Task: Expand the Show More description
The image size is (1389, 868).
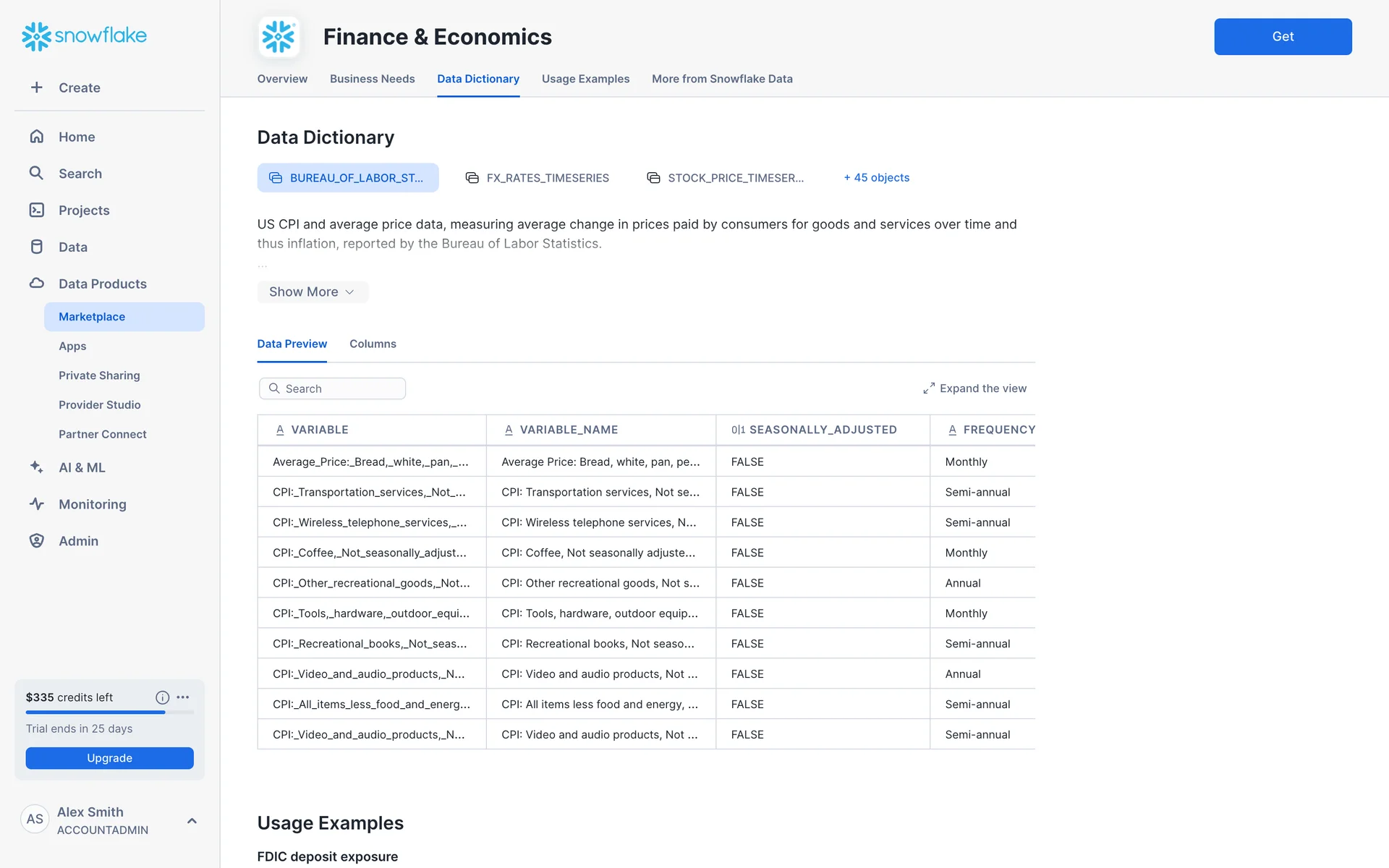Action: pyautogui.click(x=312, y=292)
